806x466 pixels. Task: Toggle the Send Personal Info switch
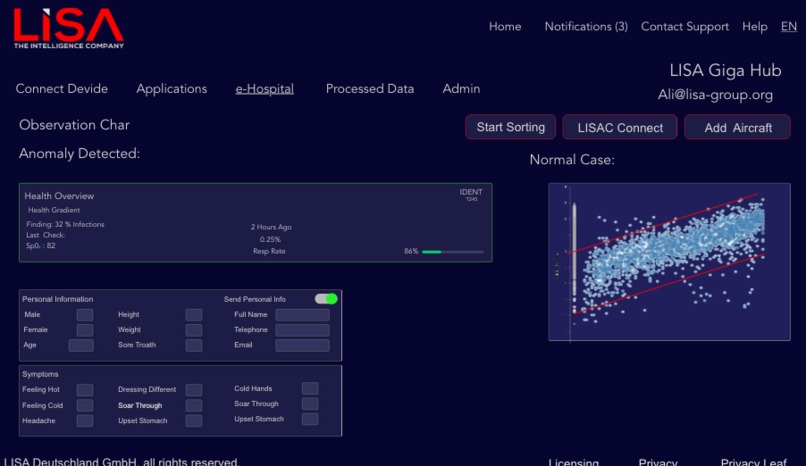tap(326, 299)
